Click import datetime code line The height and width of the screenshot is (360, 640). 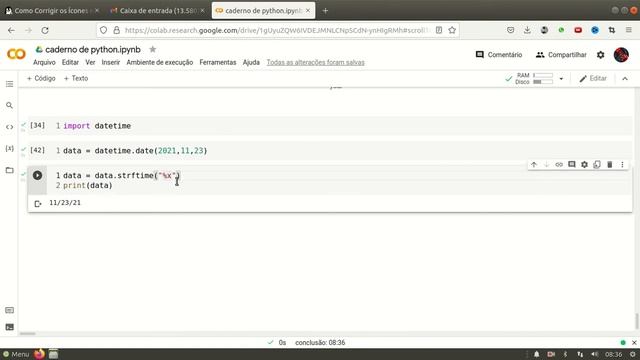[97, 126]
